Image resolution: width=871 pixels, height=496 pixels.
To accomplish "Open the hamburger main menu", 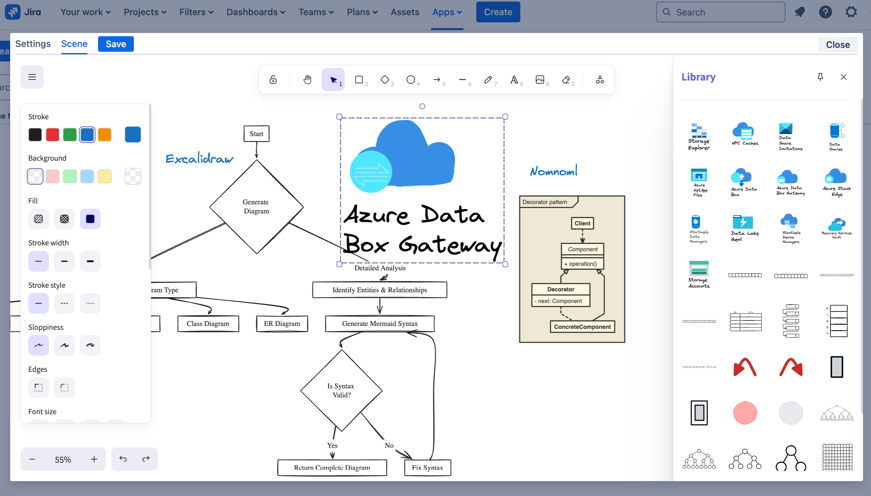I will (x=32, y=77).
